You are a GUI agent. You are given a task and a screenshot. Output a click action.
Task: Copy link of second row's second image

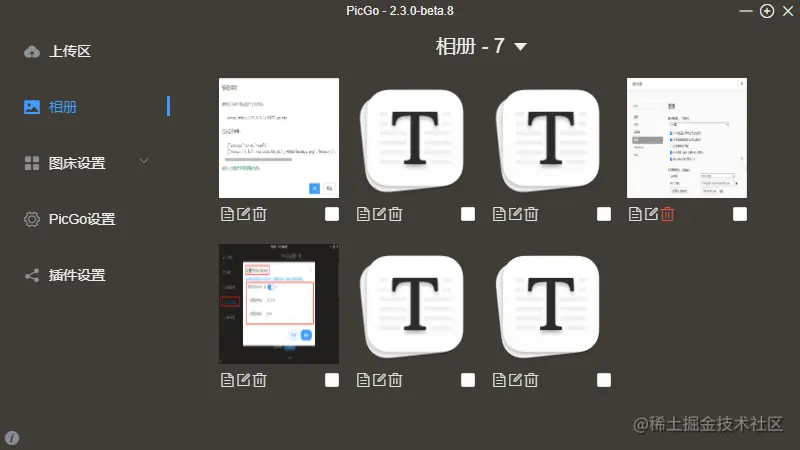coord(363,380)
